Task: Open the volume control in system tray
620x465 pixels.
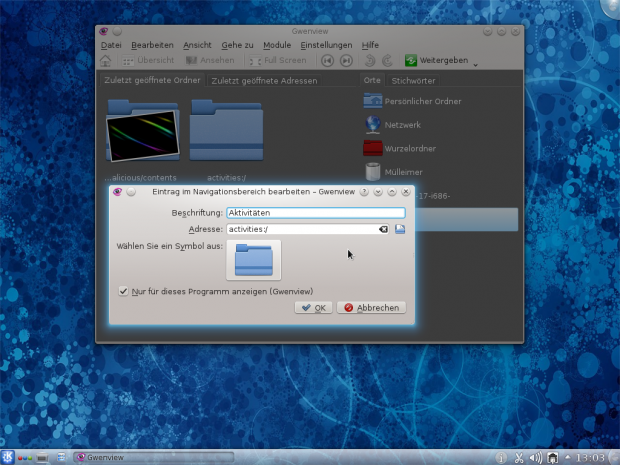Action: pyautogui.click(x=536, y=458)
